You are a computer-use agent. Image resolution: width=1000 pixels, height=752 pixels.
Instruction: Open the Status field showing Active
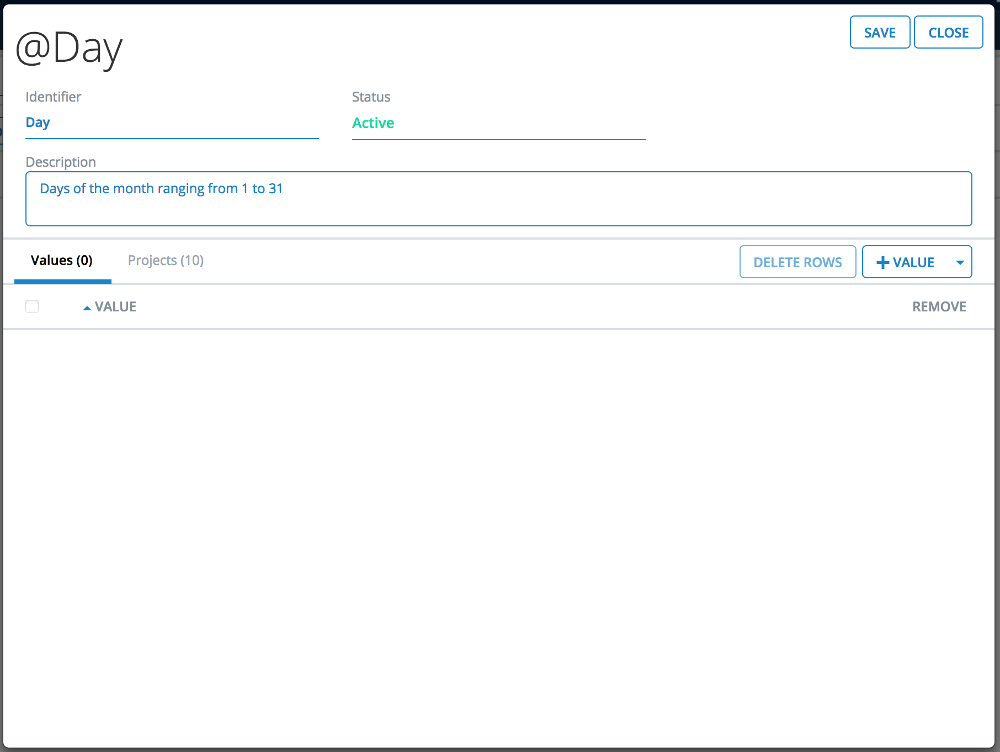[x=498, y=123]
